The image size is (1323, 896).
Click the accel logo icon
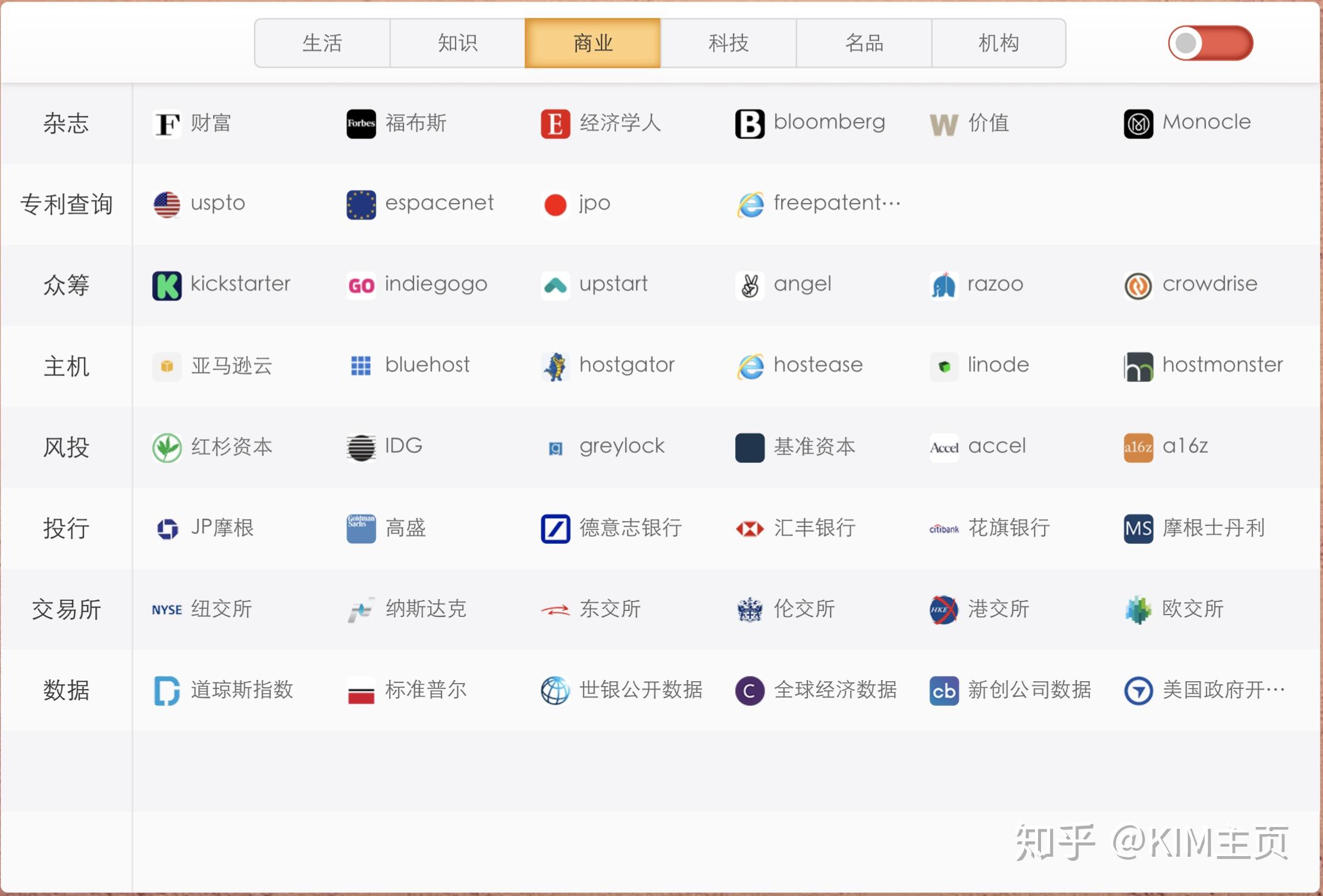coord(944,447)
